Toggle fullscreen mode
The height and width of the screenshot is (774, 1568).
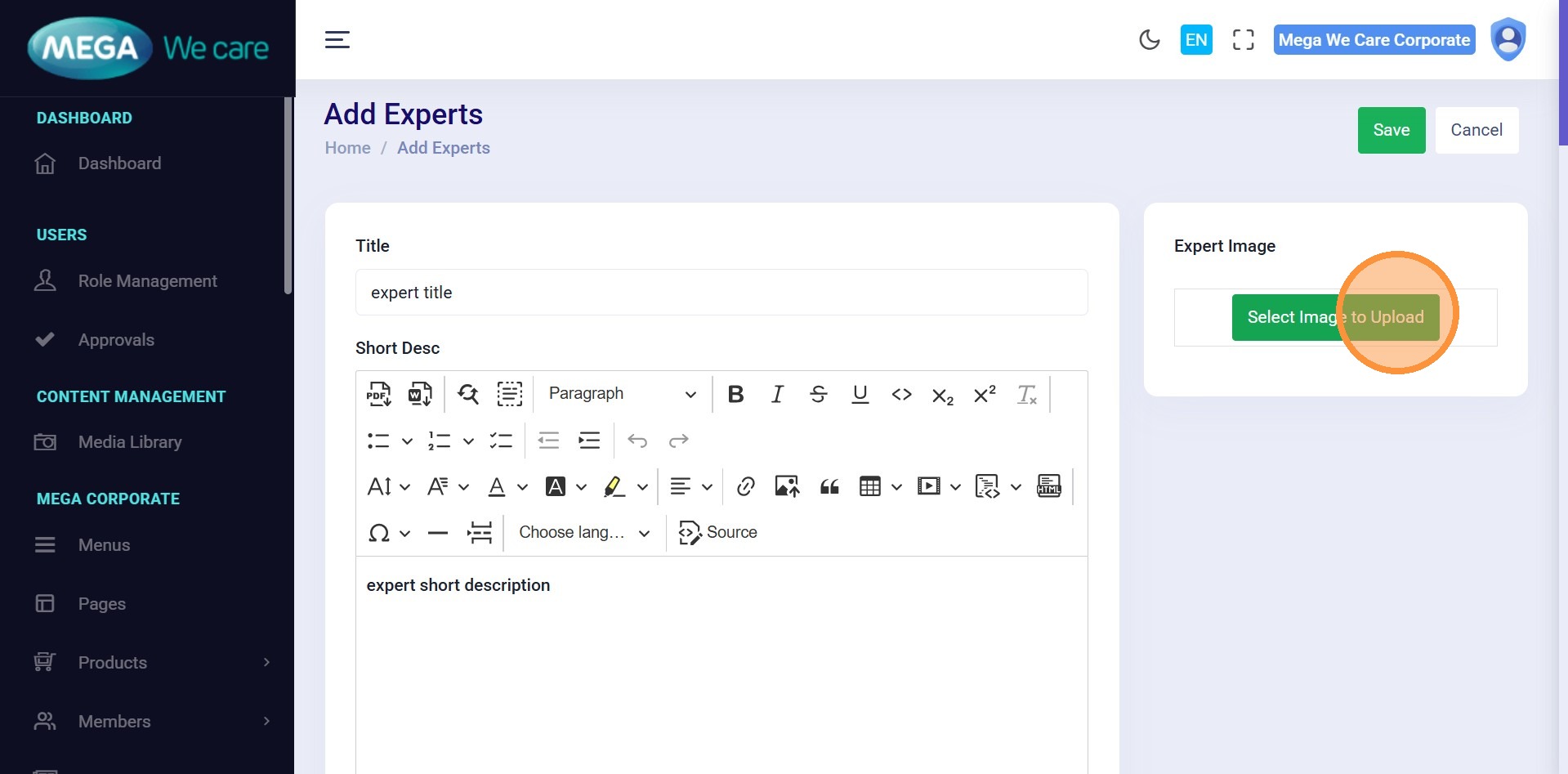point(1243,40)
